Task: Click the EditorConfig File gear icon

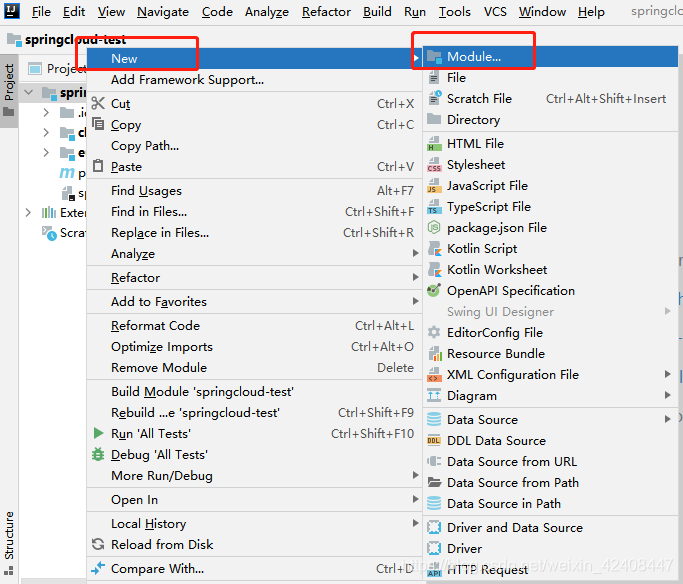Action: pyautogui.click(x=434, y=332)
